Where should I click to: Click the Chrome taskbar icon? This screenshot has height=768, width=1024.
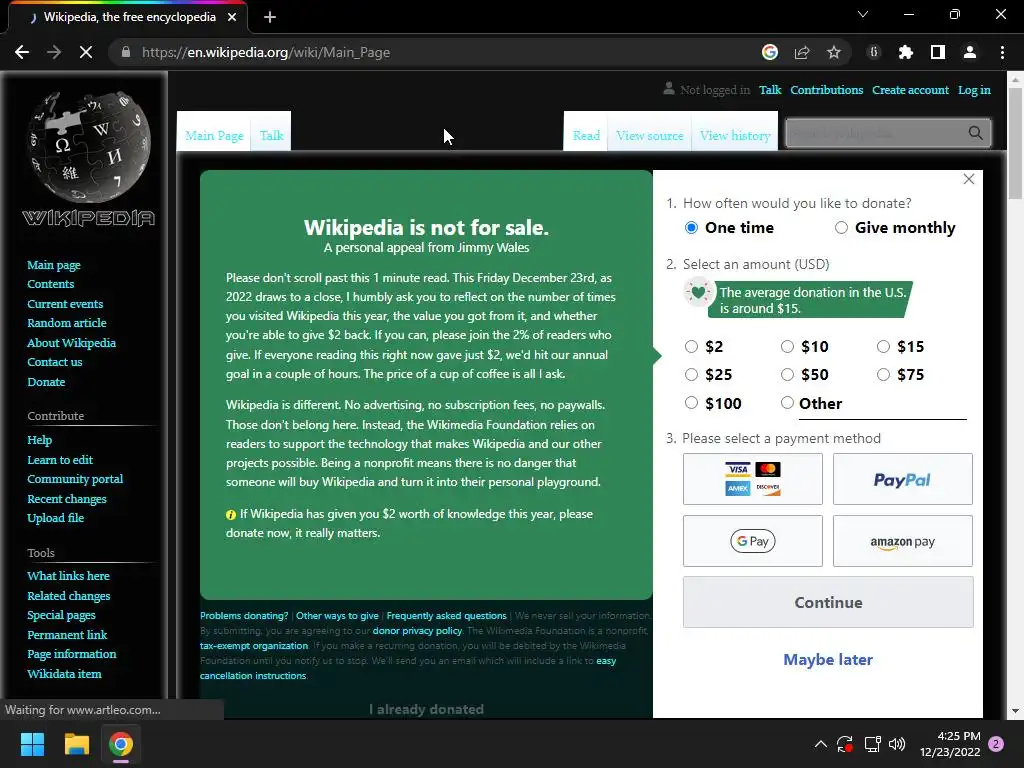(121, 744)
